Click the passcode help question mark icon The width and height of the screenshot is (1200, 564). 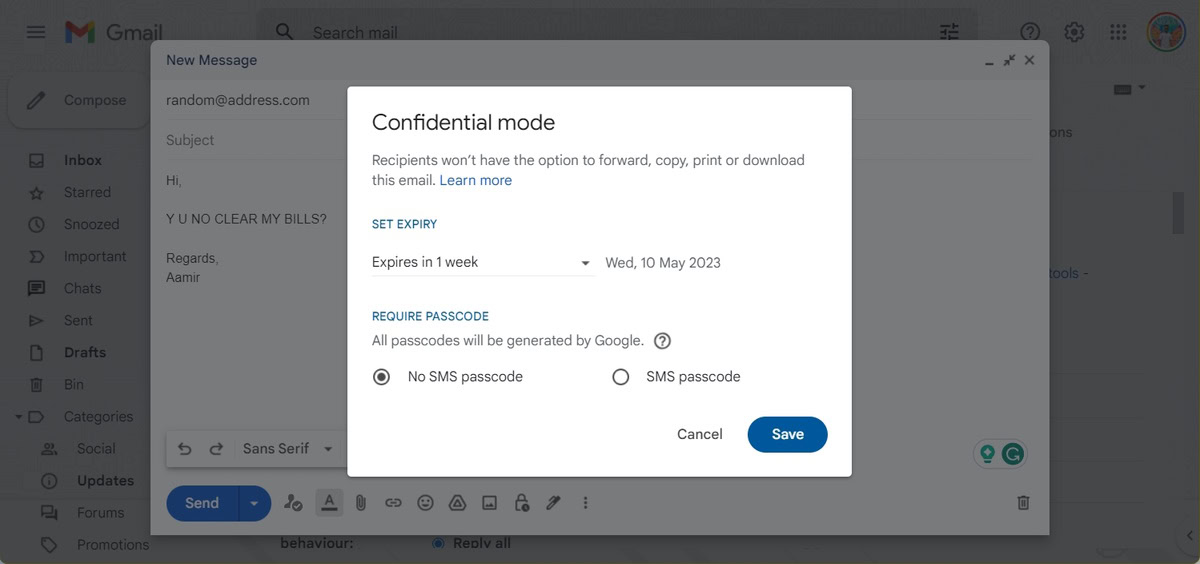[x=662, y=341]
